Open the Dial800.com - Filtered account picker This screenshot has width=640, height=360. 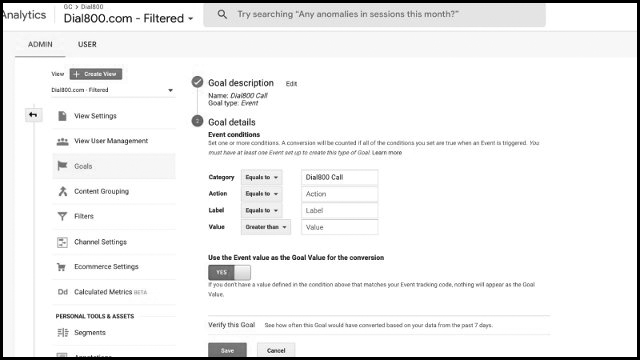pyautogui.click(x=128, y=18)
